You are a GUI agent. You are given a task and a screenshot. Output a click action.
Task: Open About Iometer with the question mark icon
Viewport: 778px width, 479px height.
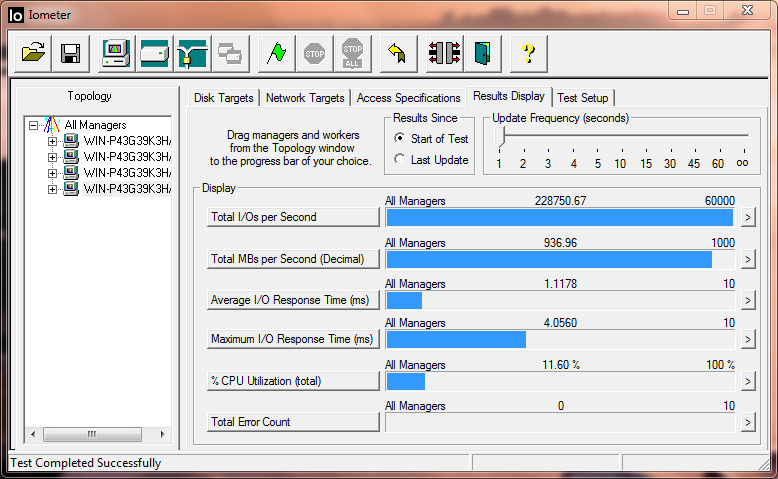click(529, 53)
